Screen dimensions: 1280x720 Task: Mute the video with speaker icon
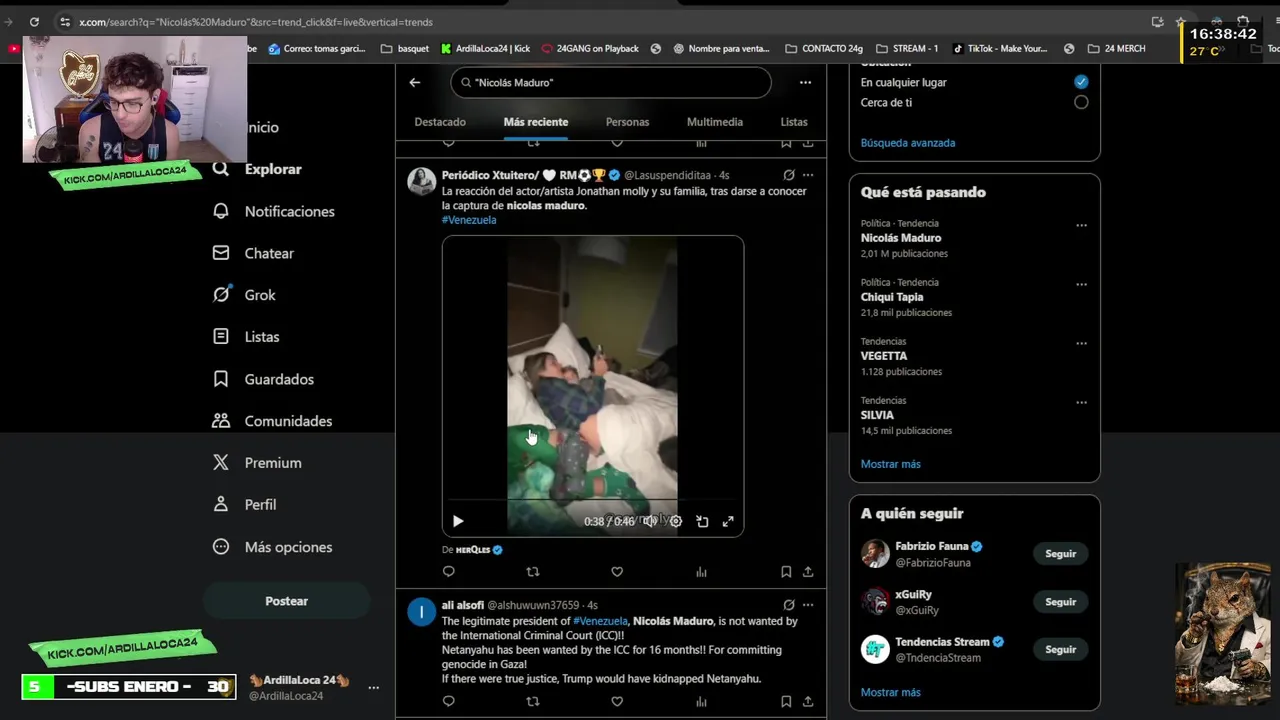click(649, 521)
